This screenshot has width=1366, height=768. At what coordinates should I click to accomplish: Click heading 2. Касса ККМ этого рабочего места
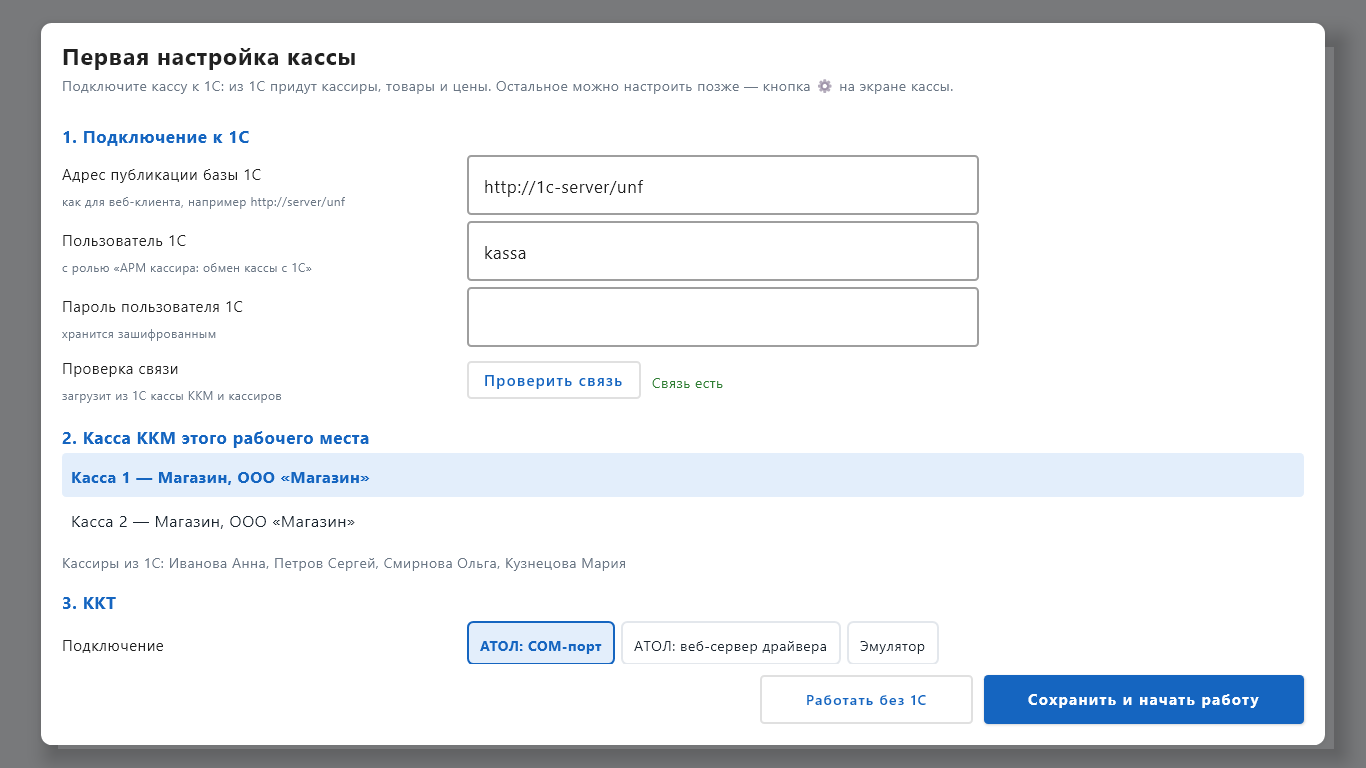[216, 438]
